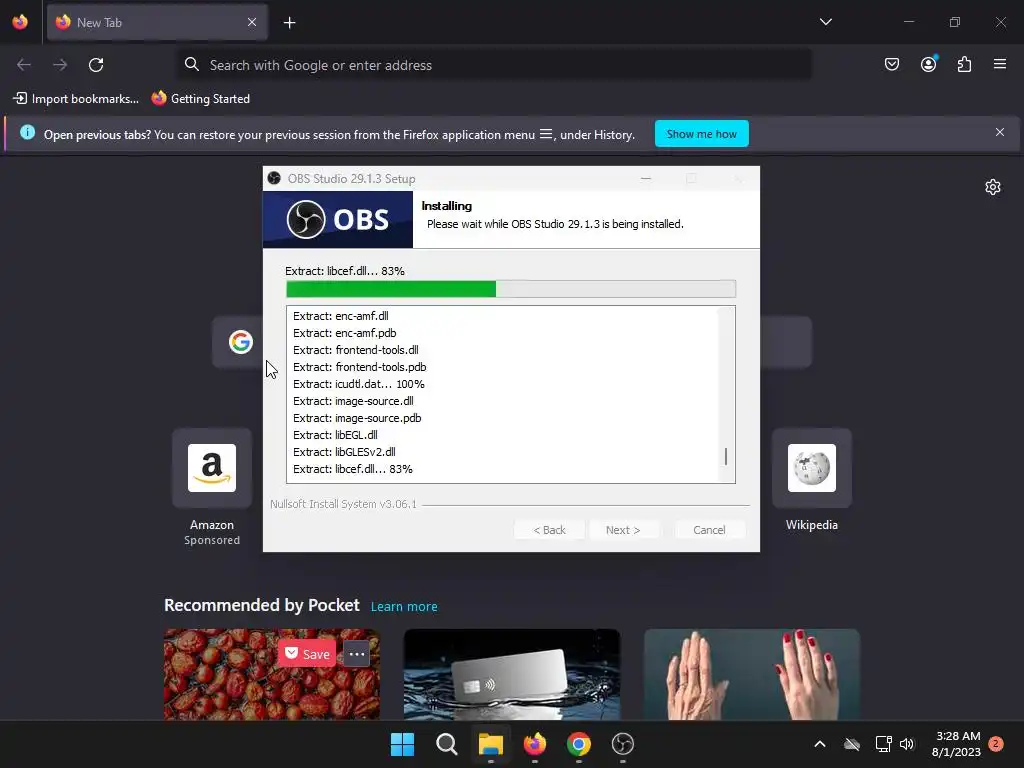This screenshot has height=768, width=1024.
Task: Show hidden system tray icons
Action: pos(820,744)
